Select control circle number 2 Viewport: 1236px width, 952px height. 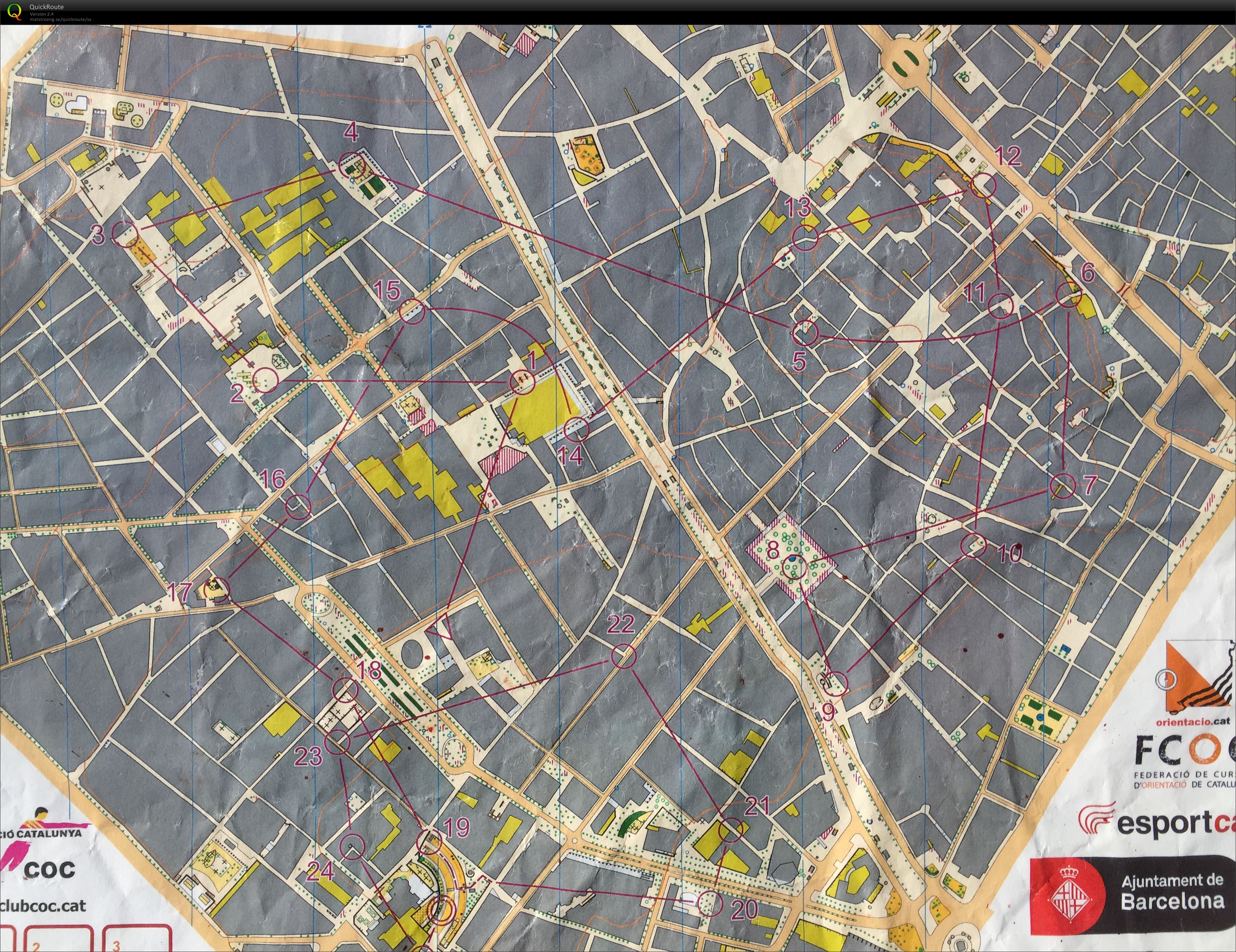pyautogui.click(x=265, y=380)
